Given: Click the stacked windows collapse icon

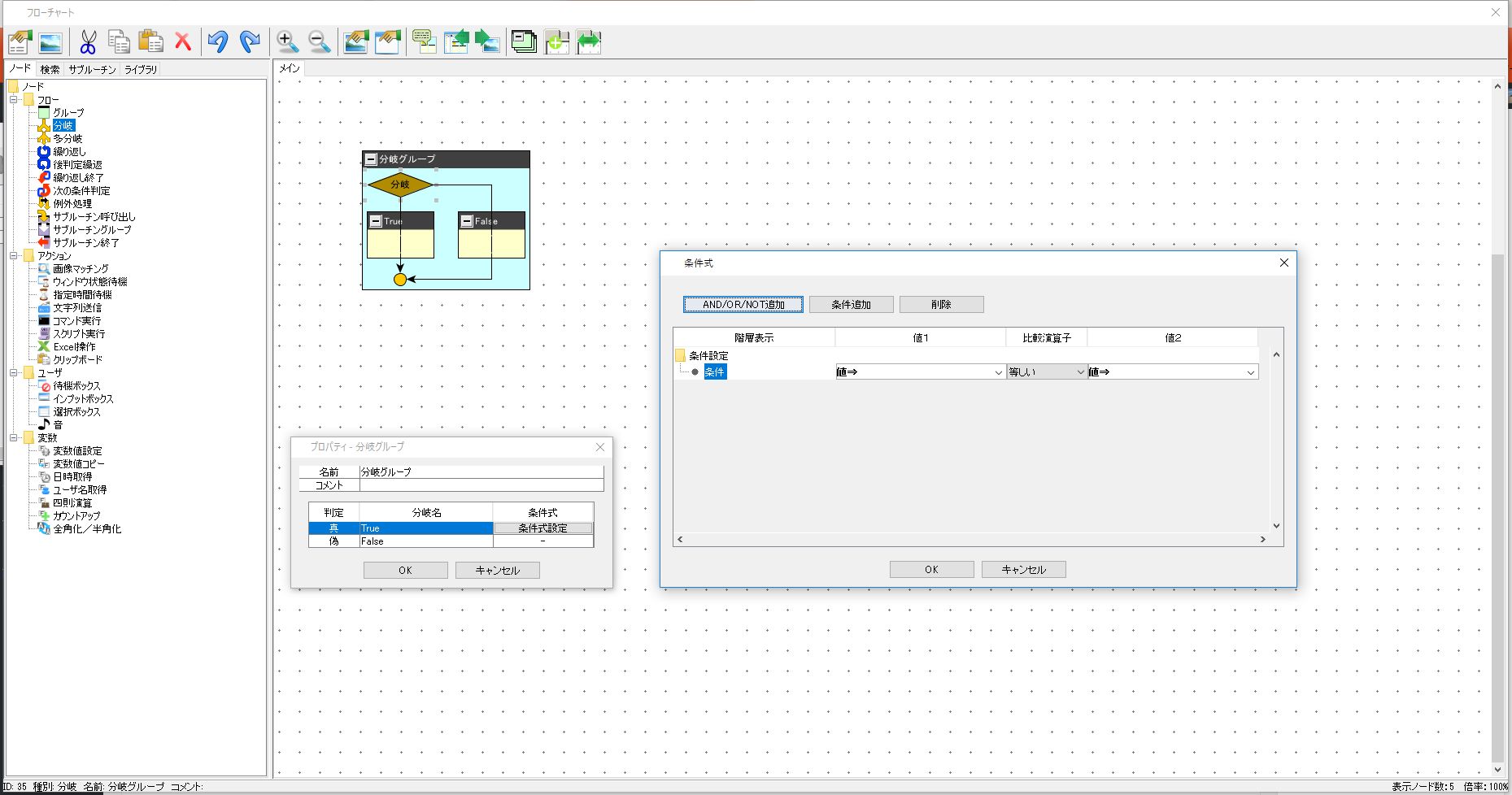Looking at the screenshot, I should click(524, 42).
